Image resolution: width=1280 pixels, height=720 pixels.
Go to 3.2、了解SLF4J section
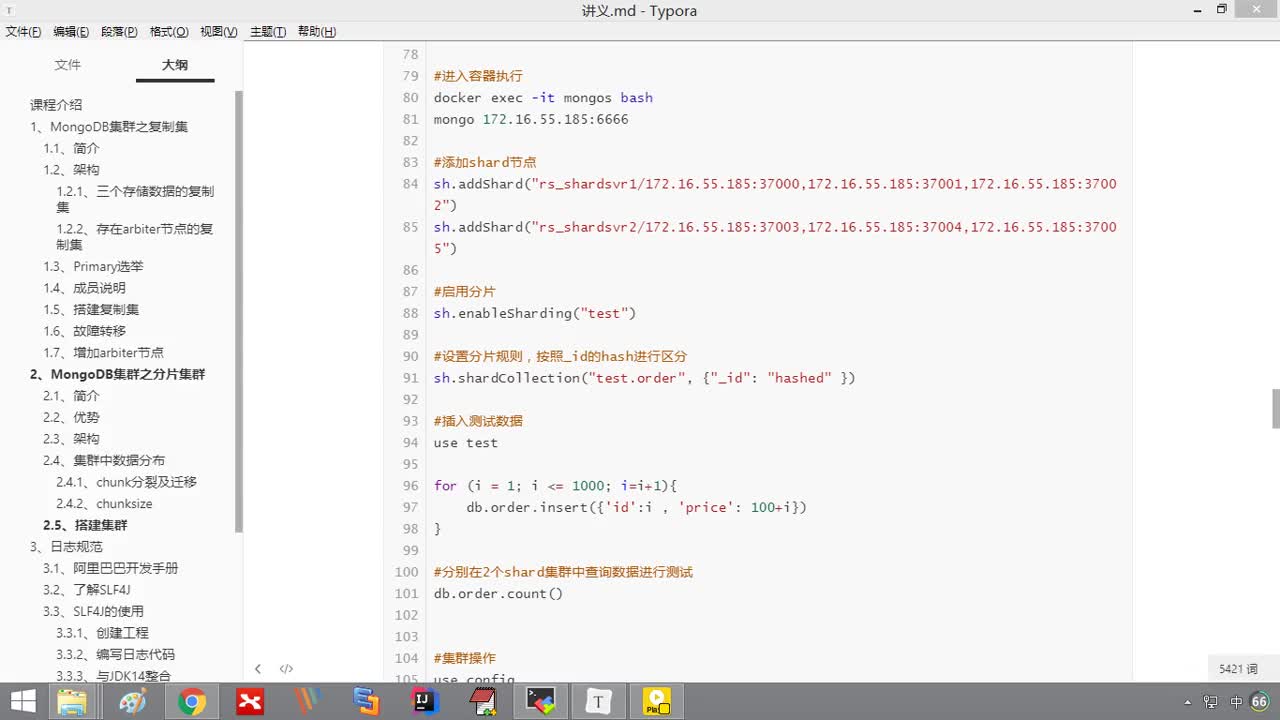[86, 590]
